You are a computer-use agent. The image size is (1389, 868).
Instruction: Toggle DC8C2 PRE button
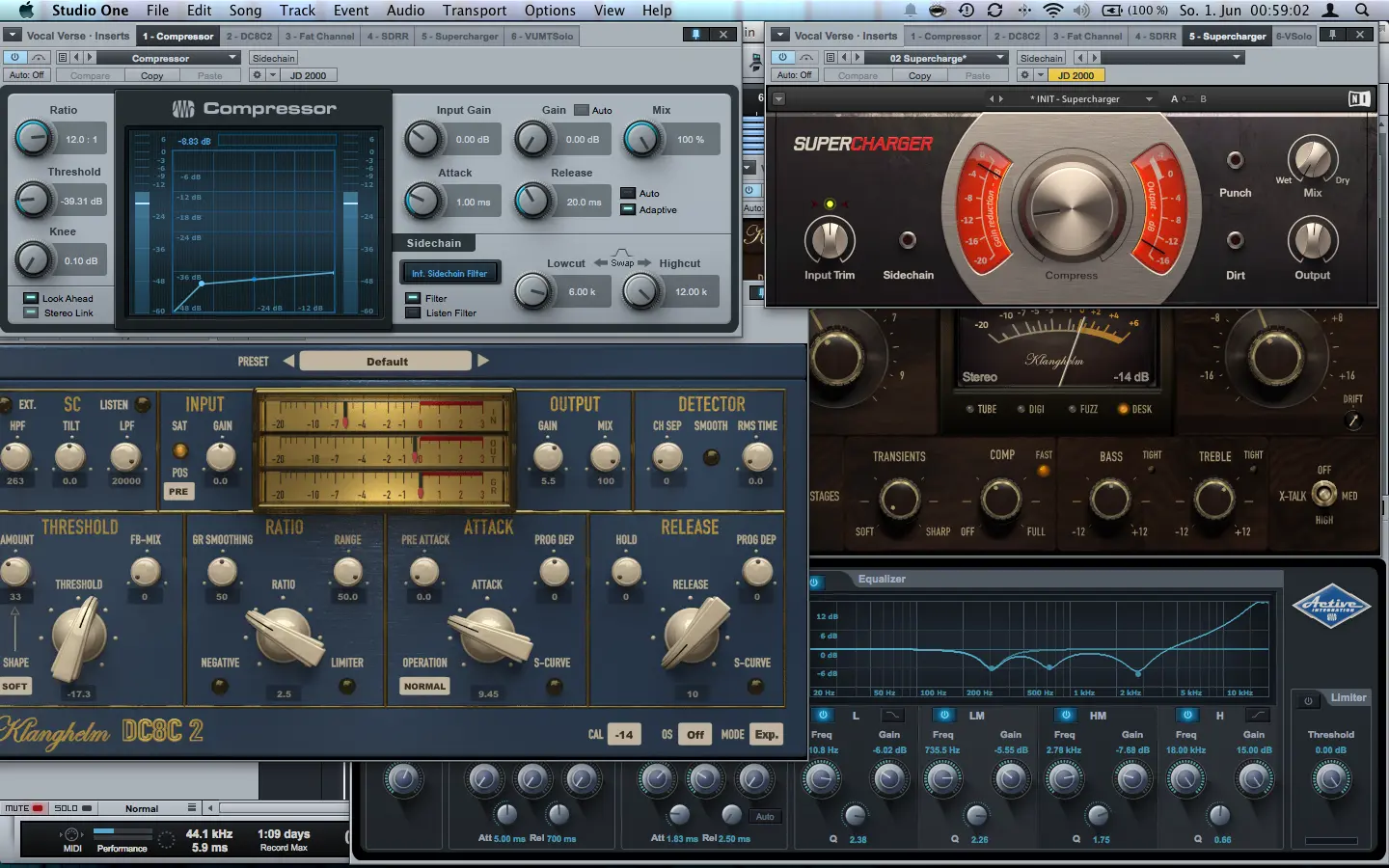178,491
